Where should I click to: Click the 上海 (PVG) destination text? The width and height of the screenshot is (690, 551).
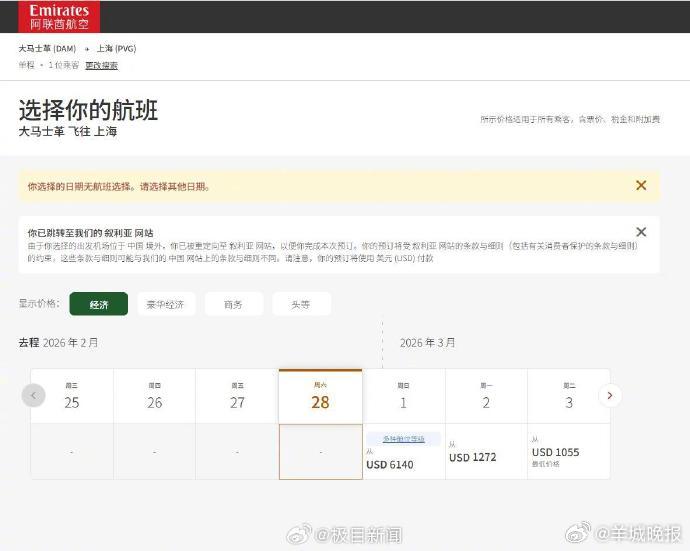117,48
